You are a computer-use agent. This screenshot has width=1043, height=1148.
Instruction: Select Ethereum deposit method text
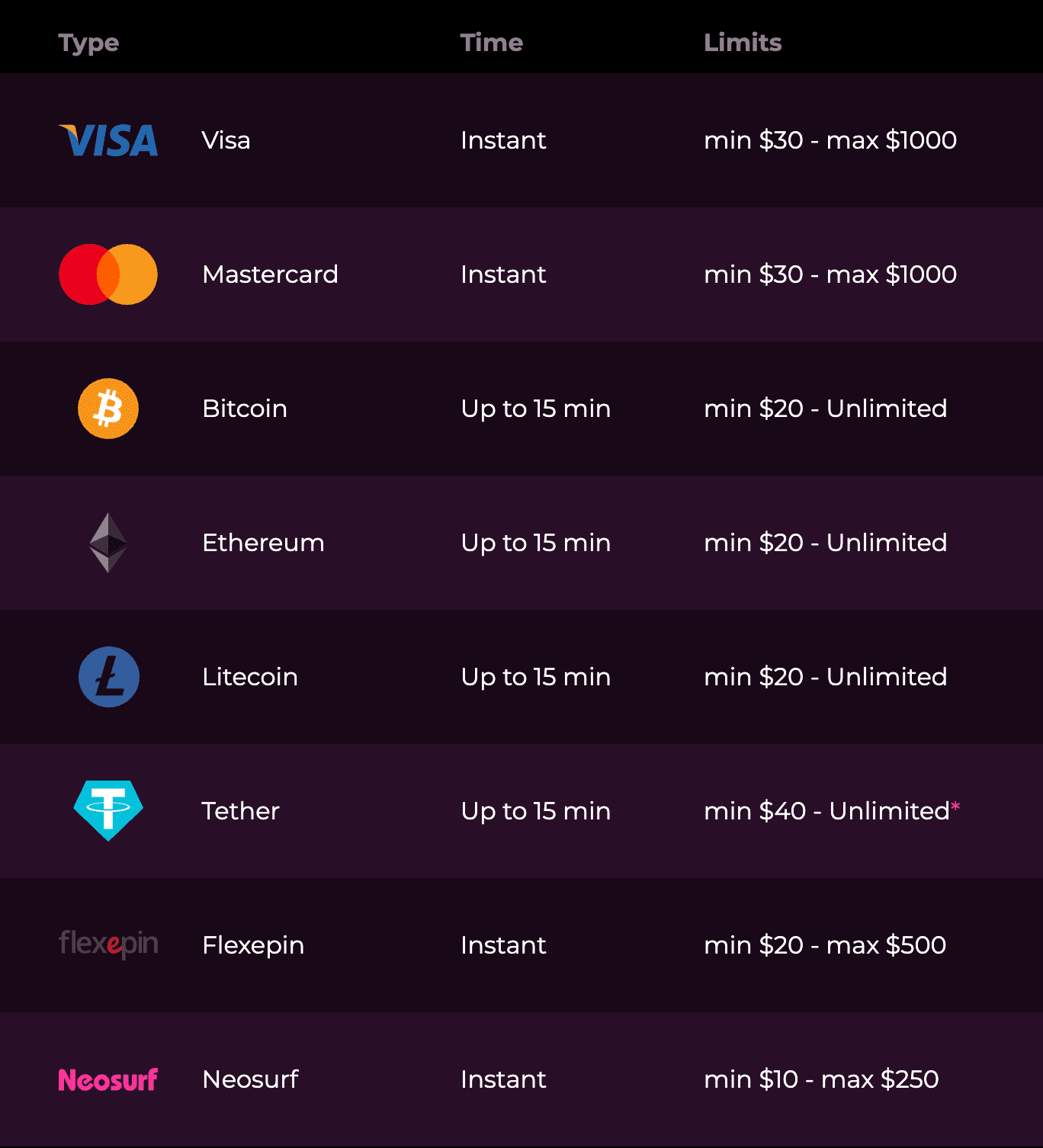click(264, 543)
